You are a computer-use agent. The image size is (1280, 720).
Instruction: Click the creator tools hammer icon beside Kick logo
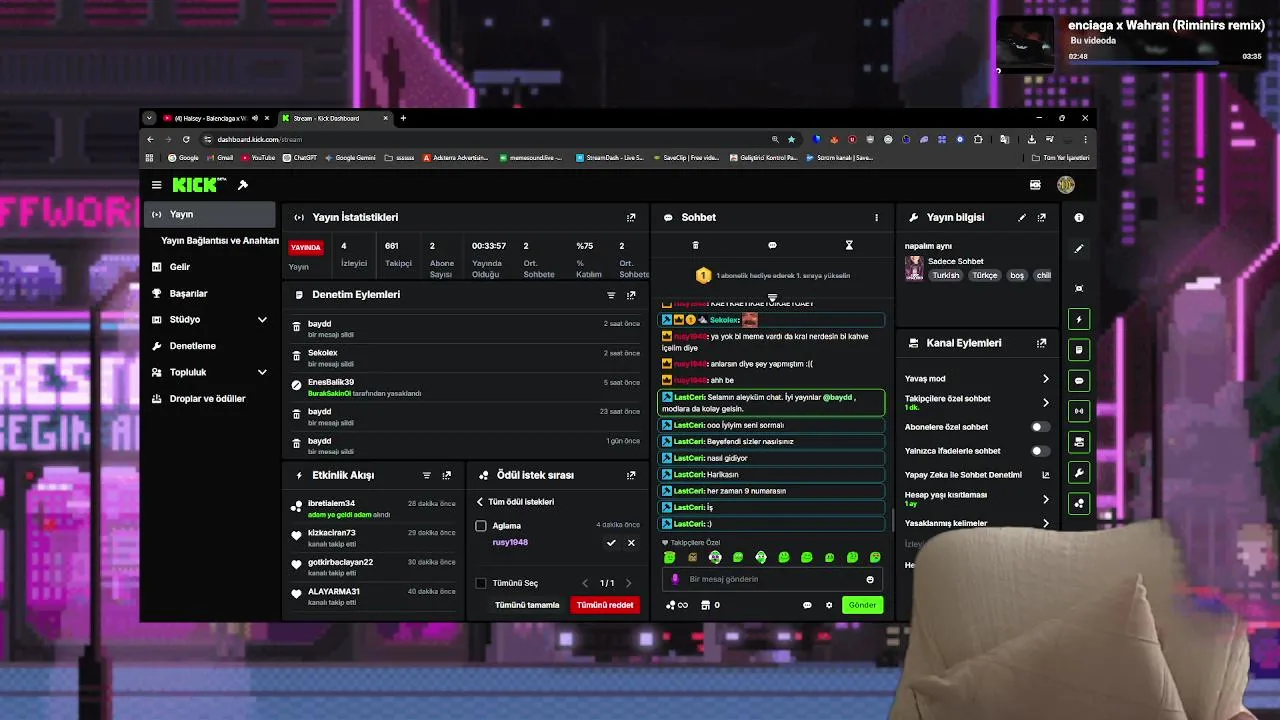coord(242,185)
